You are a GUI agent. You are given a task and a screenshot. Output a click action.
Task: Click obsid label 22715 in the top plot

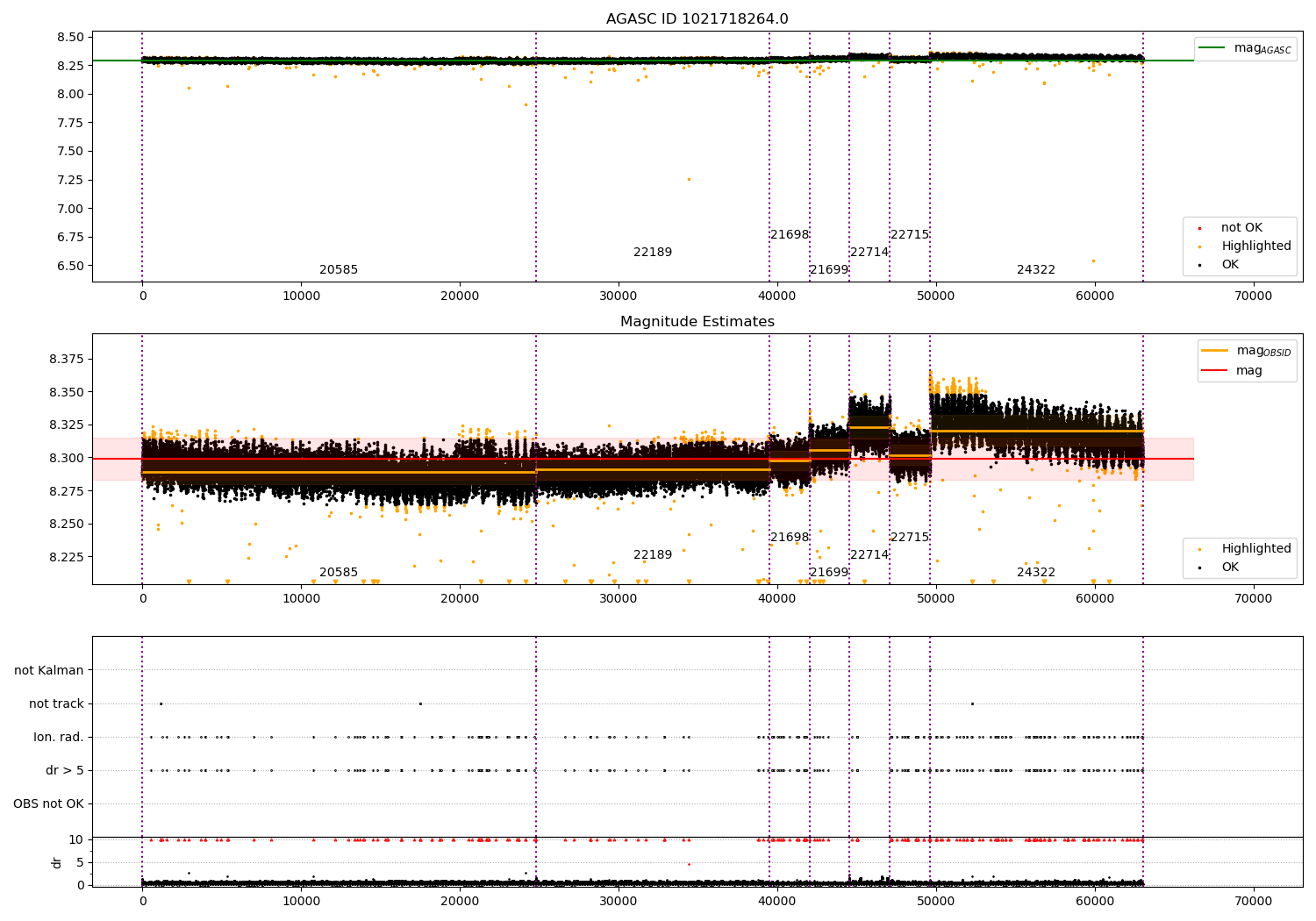(910, 235)
